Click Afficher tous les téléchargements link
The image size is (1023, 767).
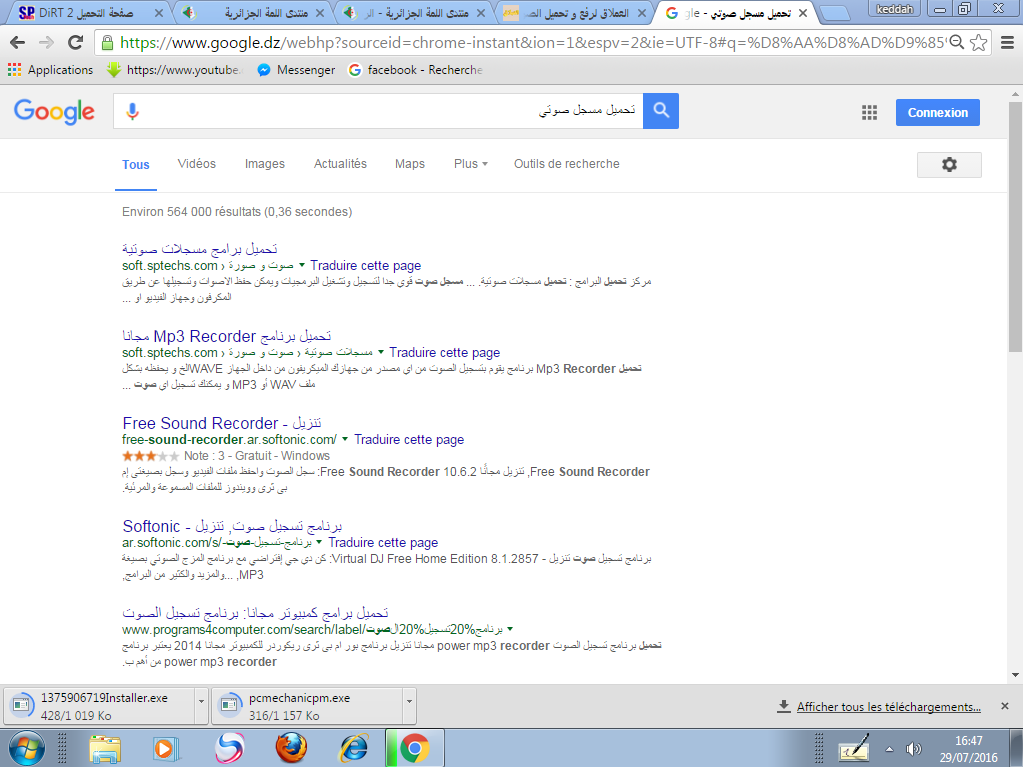click(x=888, y=707)
